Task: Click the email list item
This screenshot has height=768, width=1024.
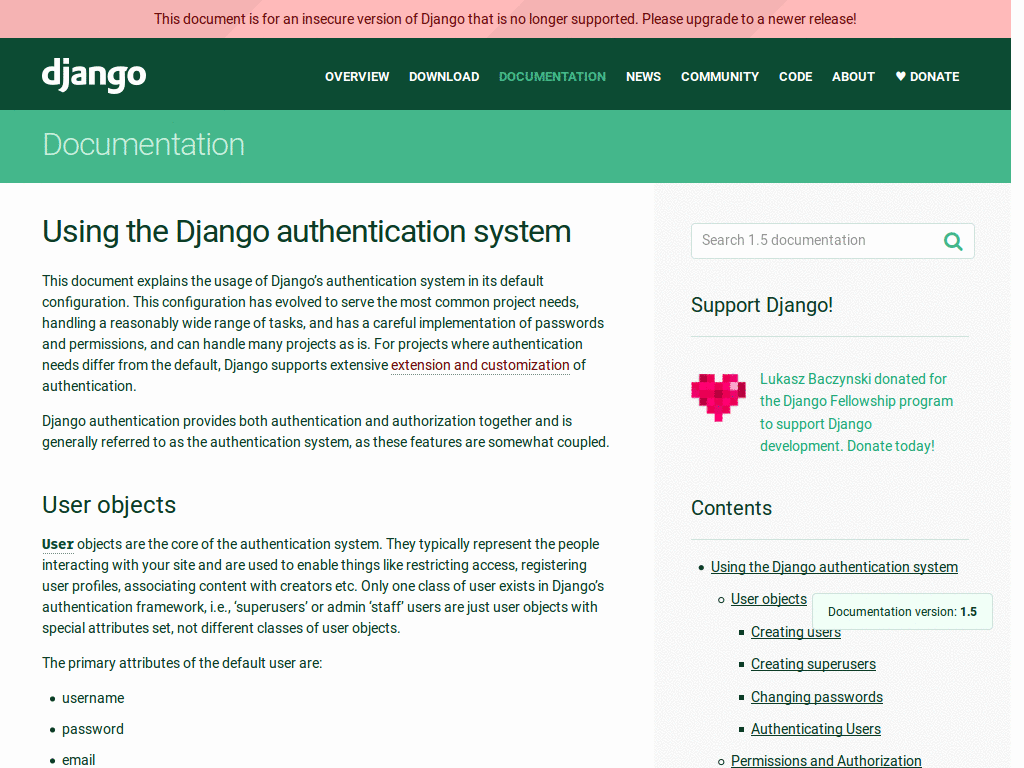Action: [x=78, y=760]
